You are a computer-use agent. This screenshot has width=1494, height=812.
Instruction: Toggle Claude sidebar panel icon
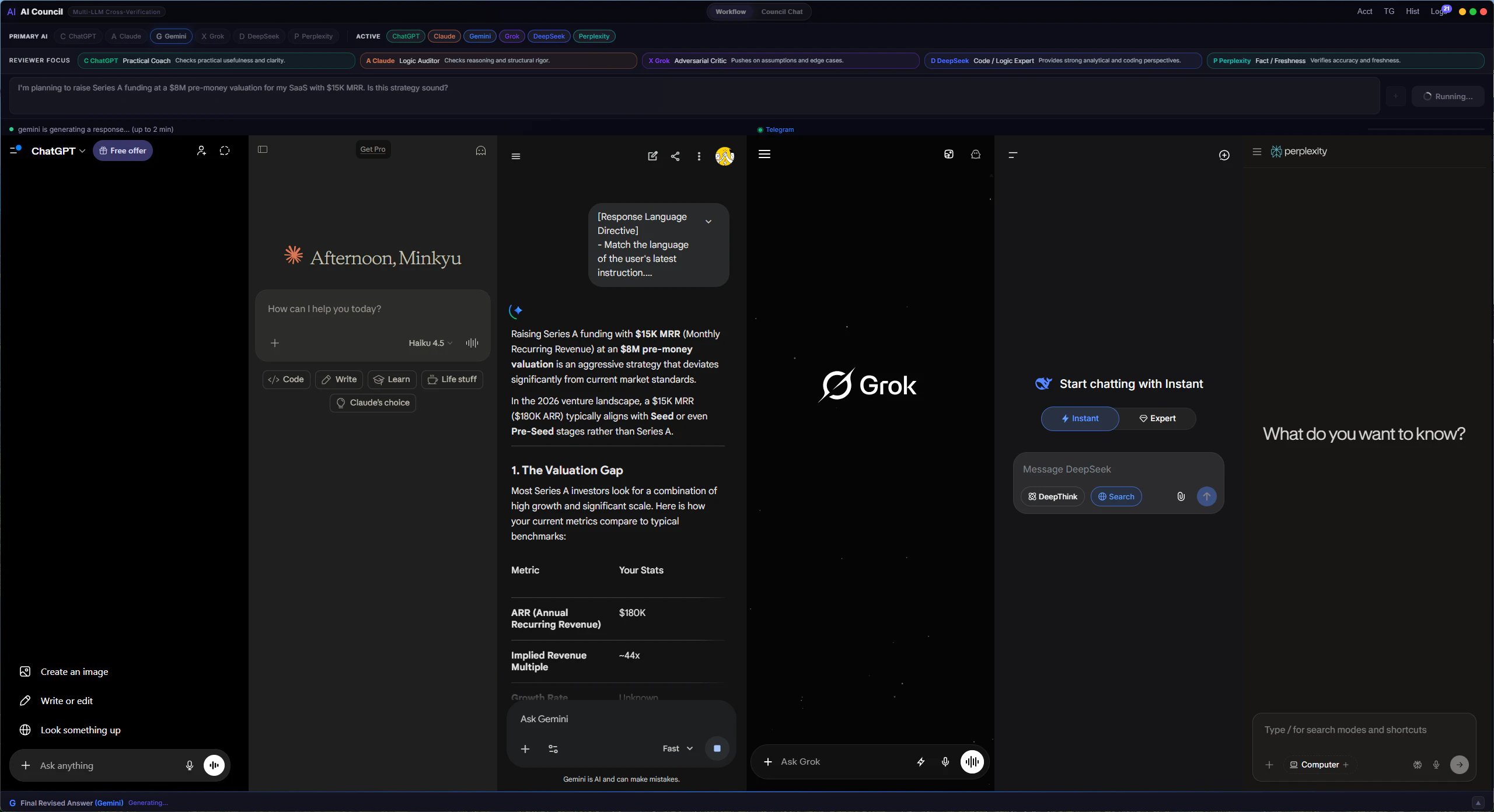point(263,149)
